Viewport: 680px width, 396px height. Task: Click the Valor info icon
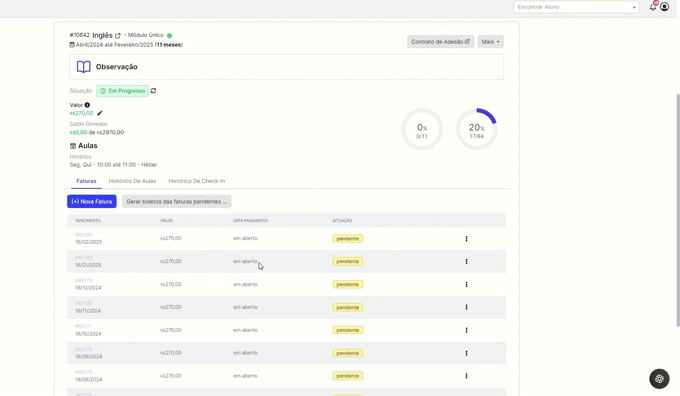[87, 105]
